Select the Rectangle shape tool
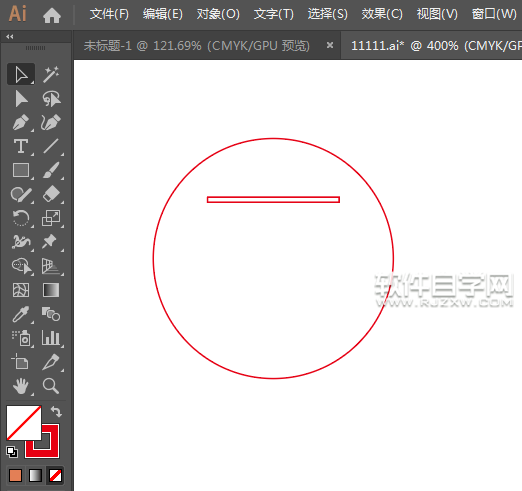The image size is (522, 491). click(21, 170)
